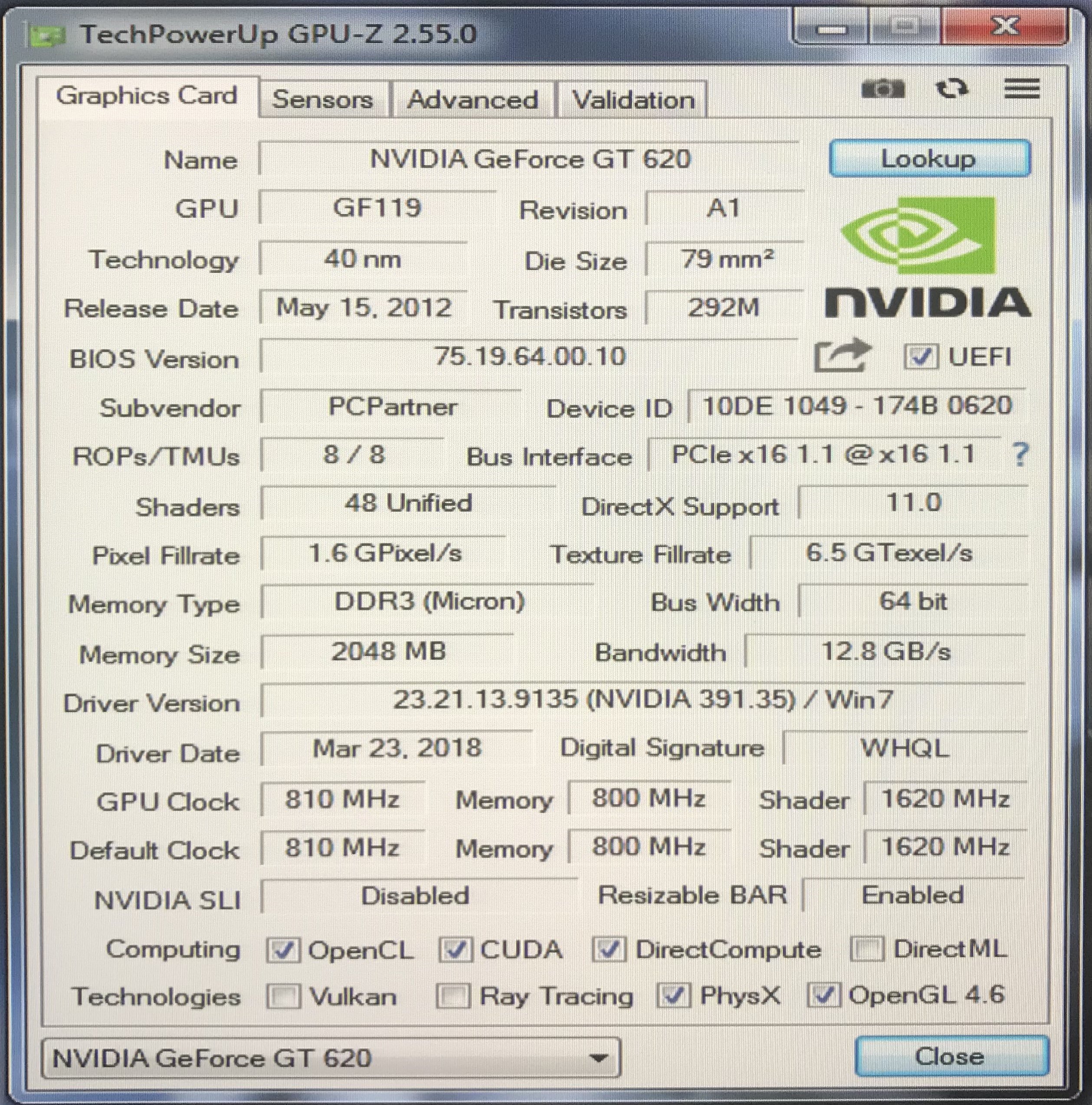Click the refresh arrows icon
The image size is (1092, 1105).
[951, 88]
